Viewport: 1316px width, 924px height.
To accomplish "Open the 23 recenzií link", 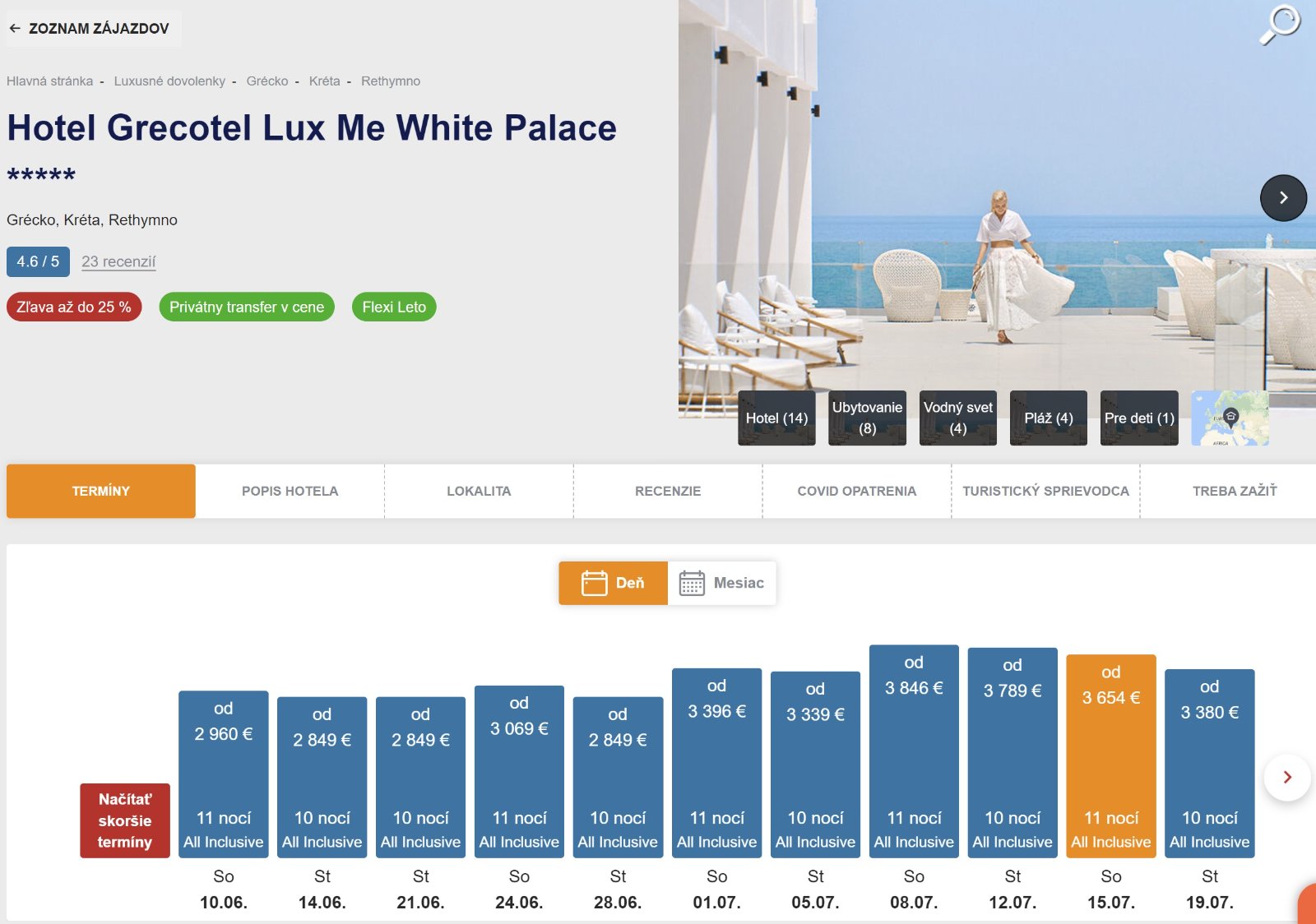I will (118, 261).
